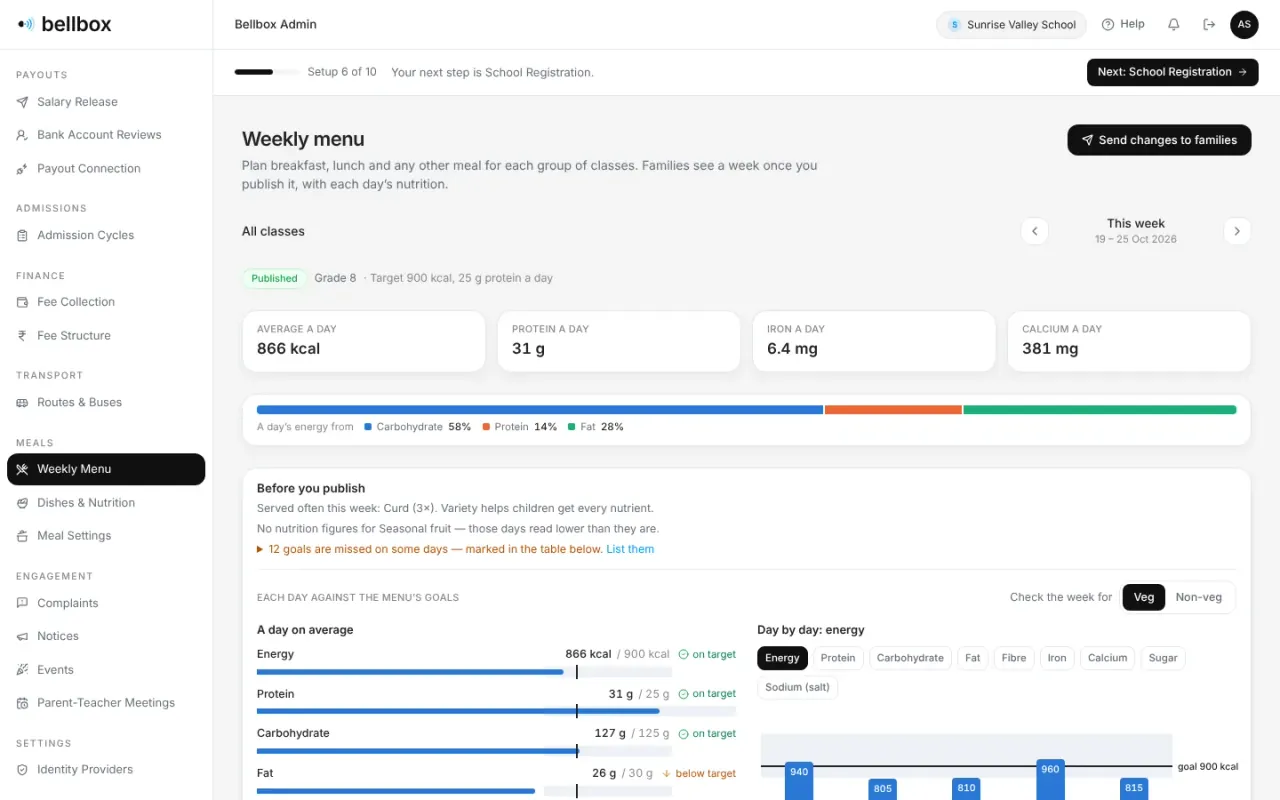This screenshot has width=1280, height=800.
Task: Click Next: School Registration button
Action: [x=1172, y=72]
